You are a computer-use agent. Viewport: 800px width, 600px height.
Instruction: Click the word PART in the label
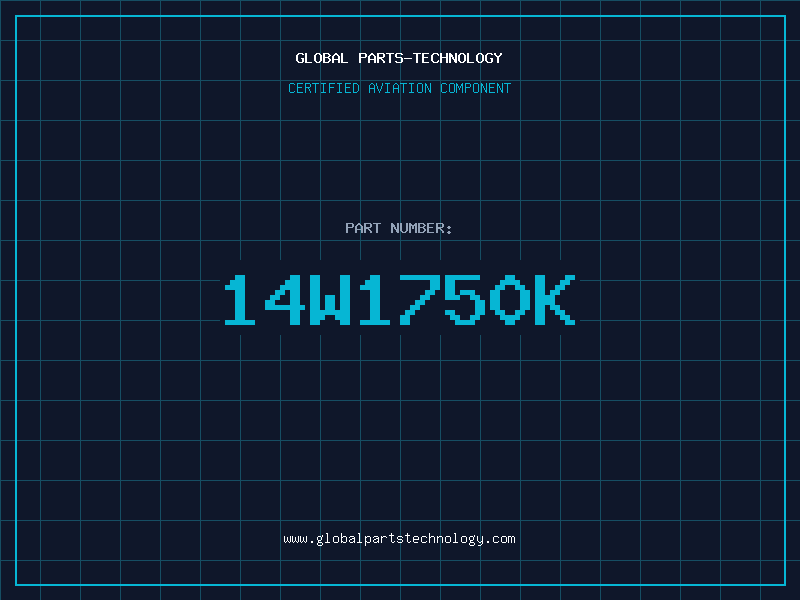[363, 228]
